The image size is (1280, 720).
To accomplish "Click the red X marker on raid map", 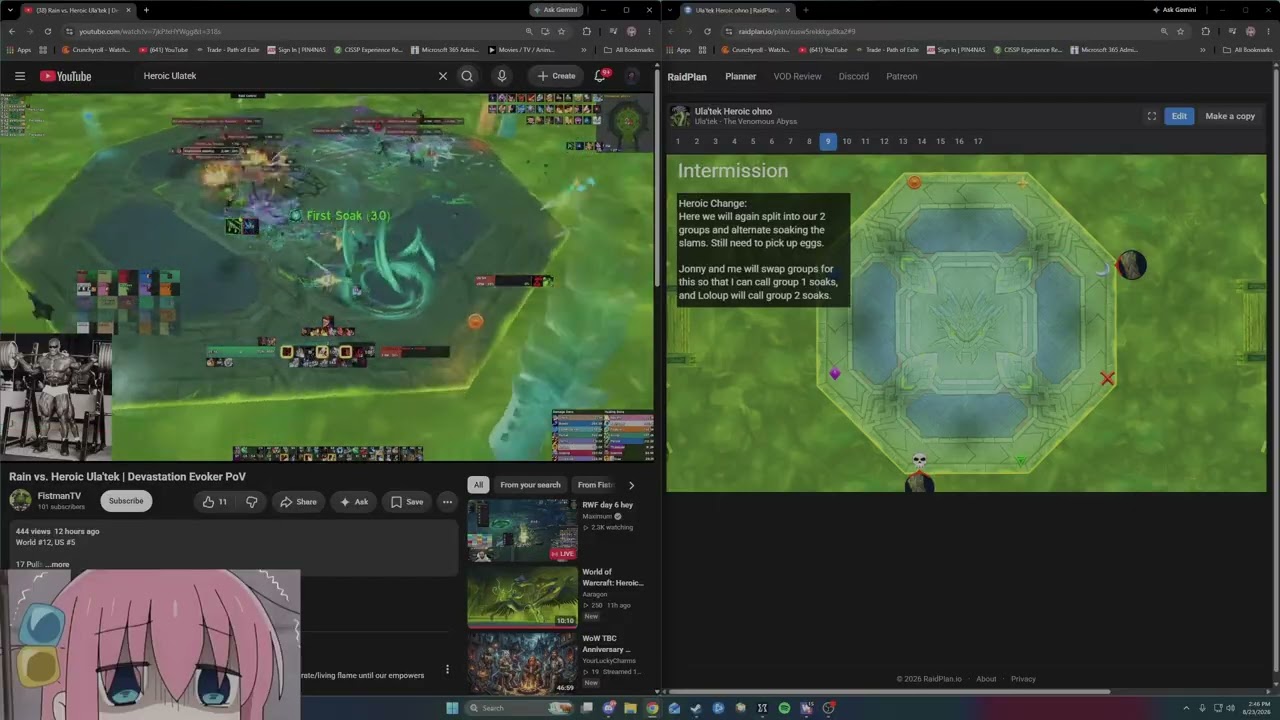I will pos(1107,379).
